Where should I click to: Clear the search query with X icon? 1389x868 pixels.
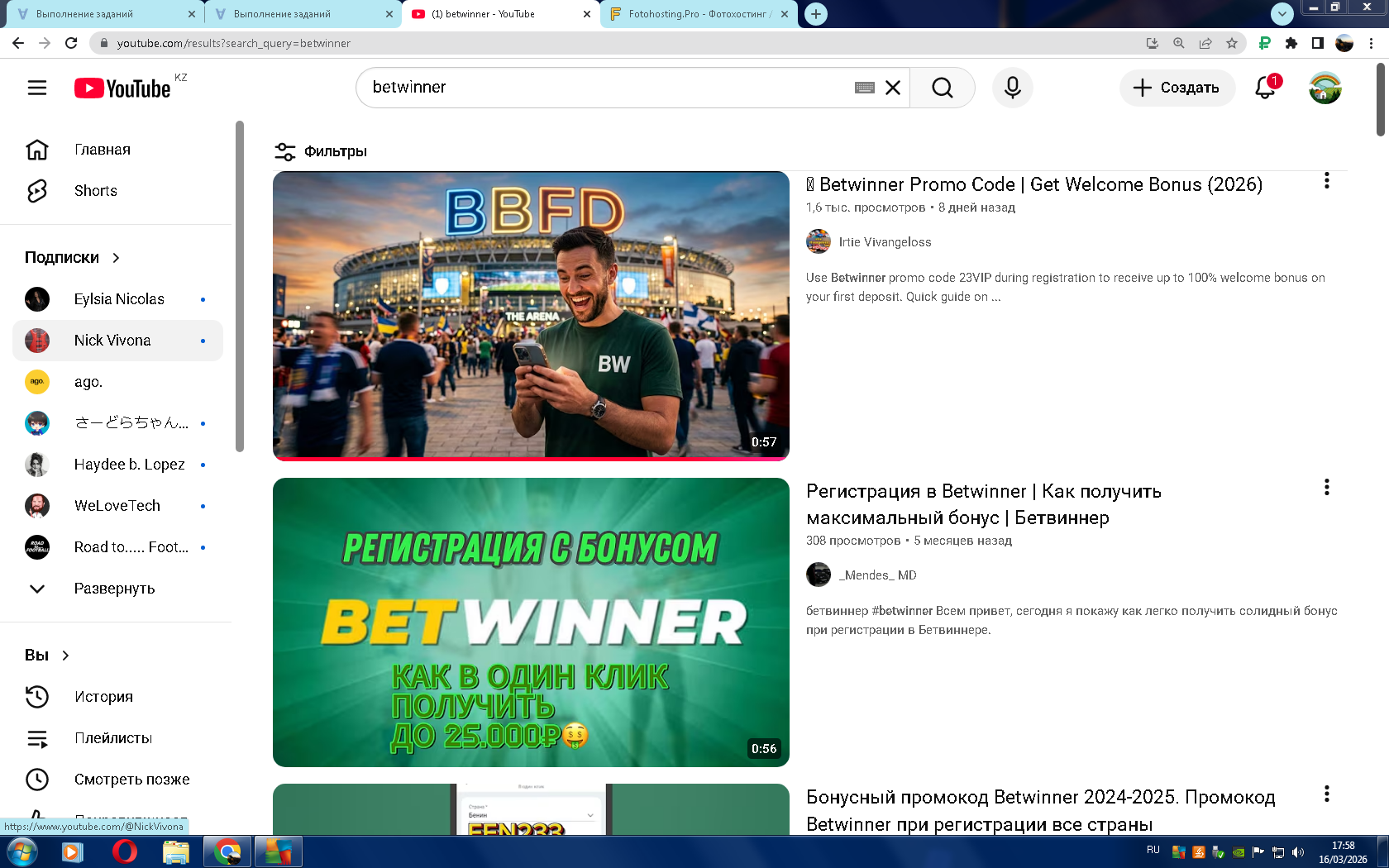pos(893,88)
